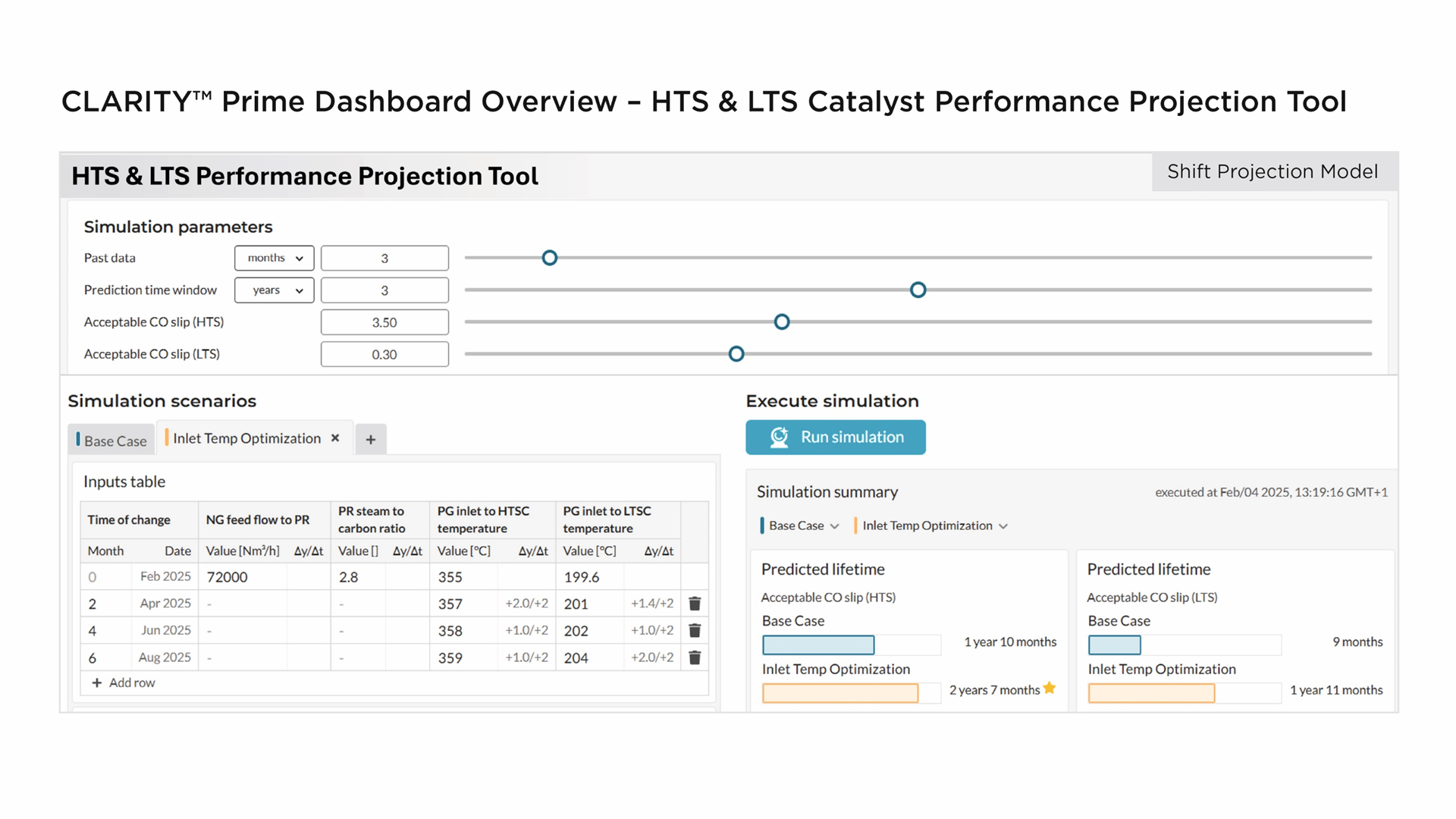Delete the Apr 2025 row
The width and height of the screenshot is (1456, 819).
coord(694,604)
